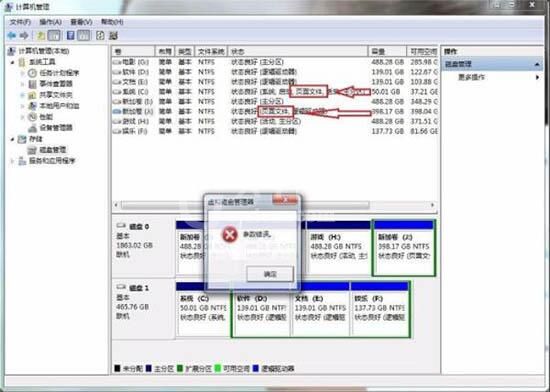The width and height of the screenshot is (550, 392).
Task: Click the Up one level toolbar icon
Action: click(41, 35)
